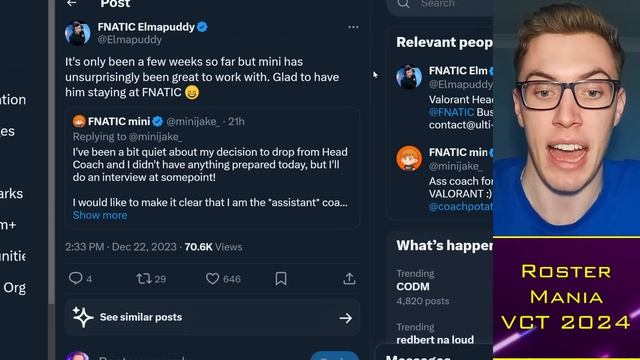Expand quoted tweet with Show more
The width and height of the screenshot is (640, 360).
coord(100,216)
